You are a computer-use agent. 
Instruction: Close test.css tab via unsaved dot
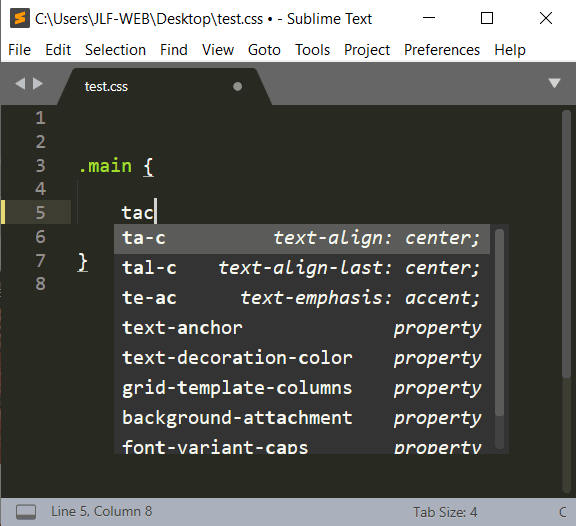pos(238,86)
